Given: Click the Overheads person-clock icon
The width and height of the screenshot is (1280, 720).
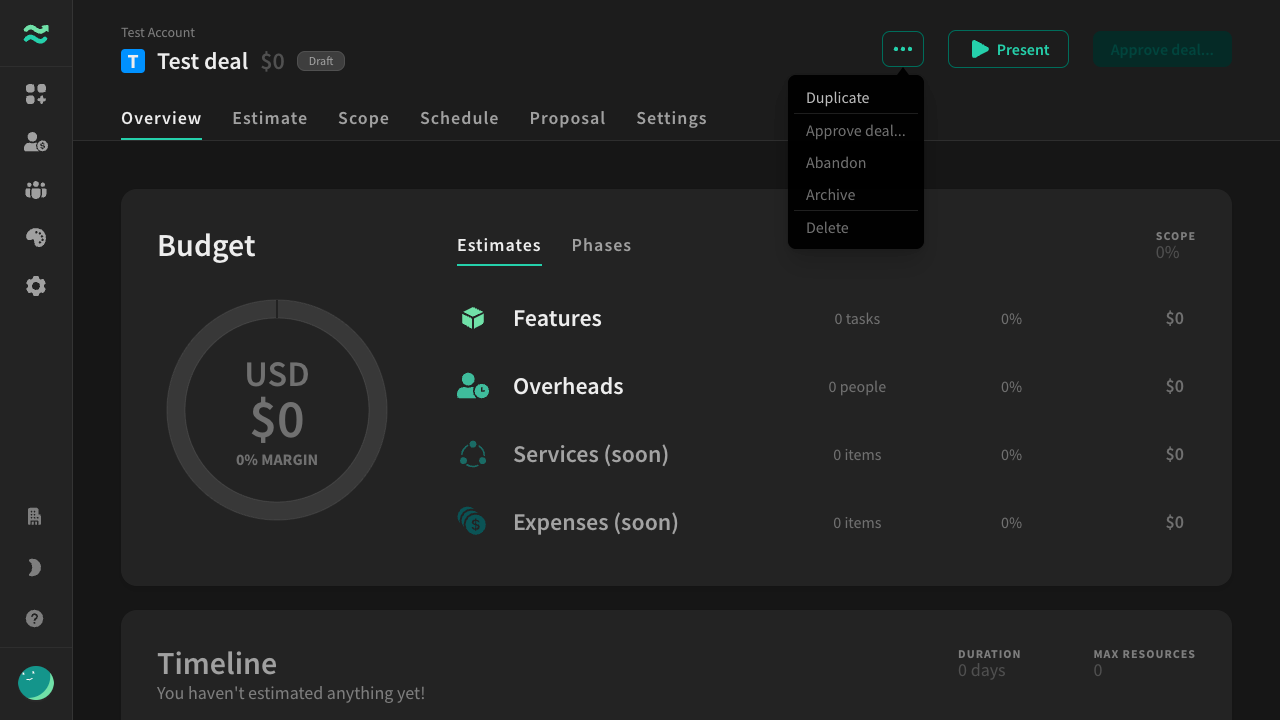Looking at the screenshot, I should click(473, 386).
